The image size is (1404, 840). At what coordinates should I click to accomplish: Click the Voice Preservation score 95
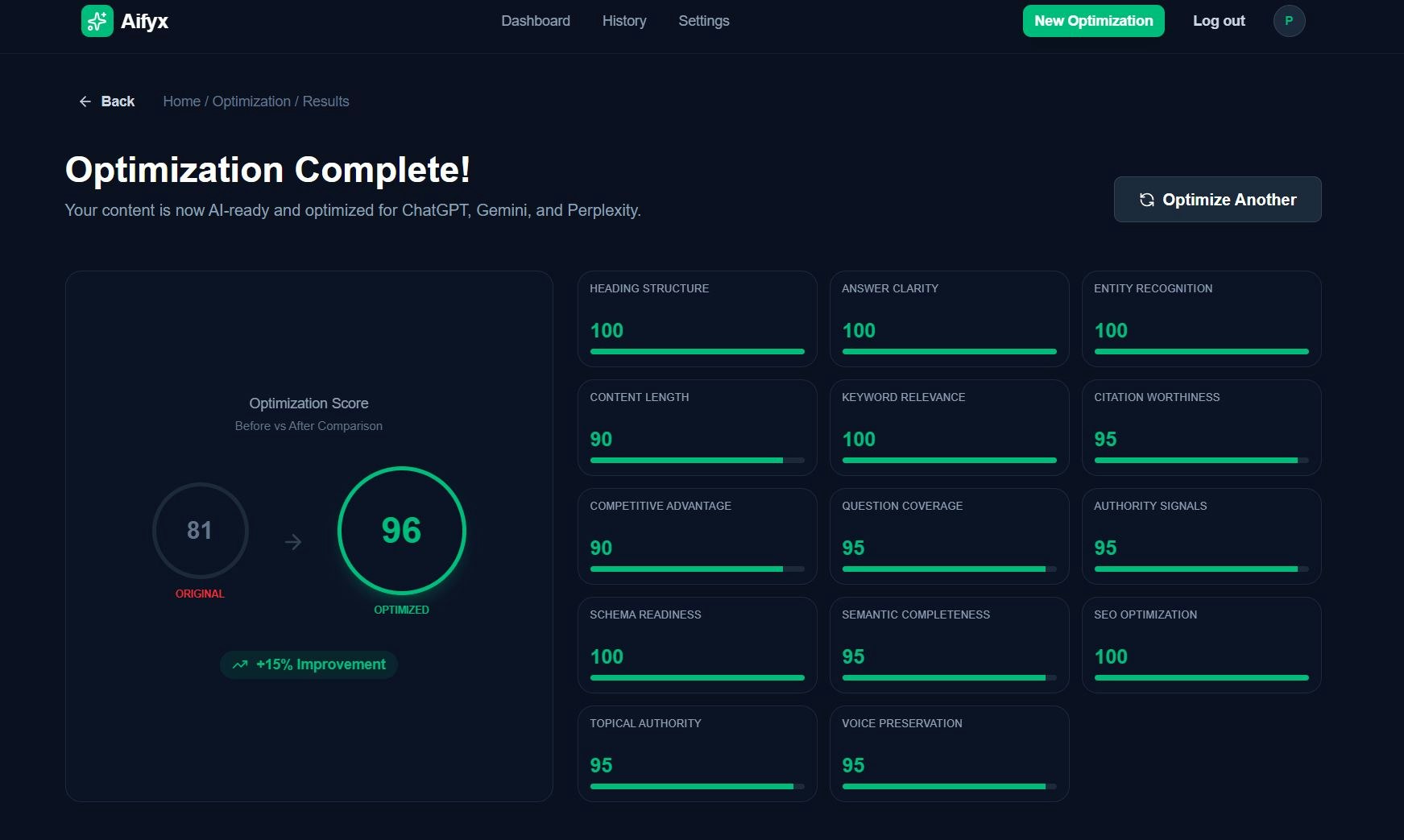[853, 766]
